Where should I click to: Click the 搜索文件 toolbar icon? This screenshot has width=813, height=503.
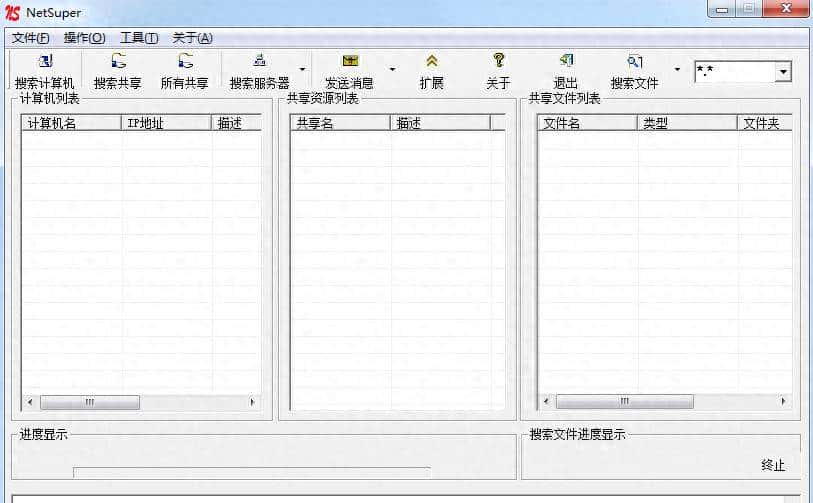[635, 61]
